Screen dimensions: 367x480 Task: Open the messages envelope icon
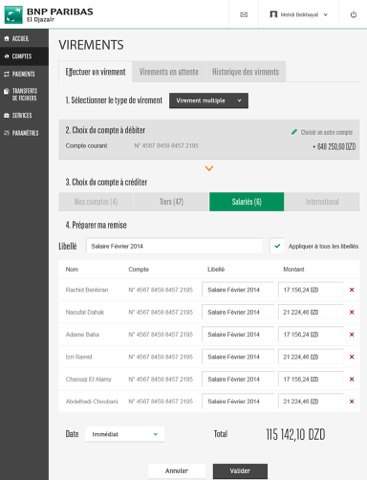click(244, 14)
